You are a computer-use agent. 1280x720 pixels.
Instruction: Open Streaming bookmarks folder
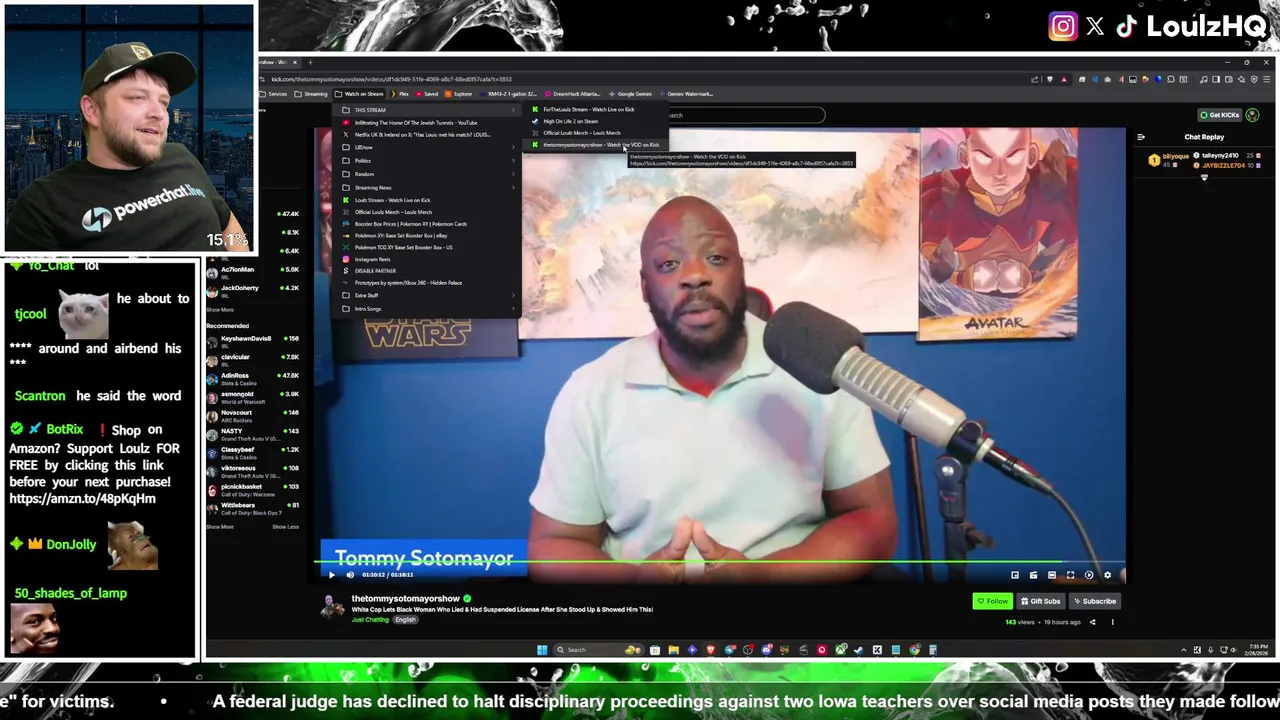[311, 94]
